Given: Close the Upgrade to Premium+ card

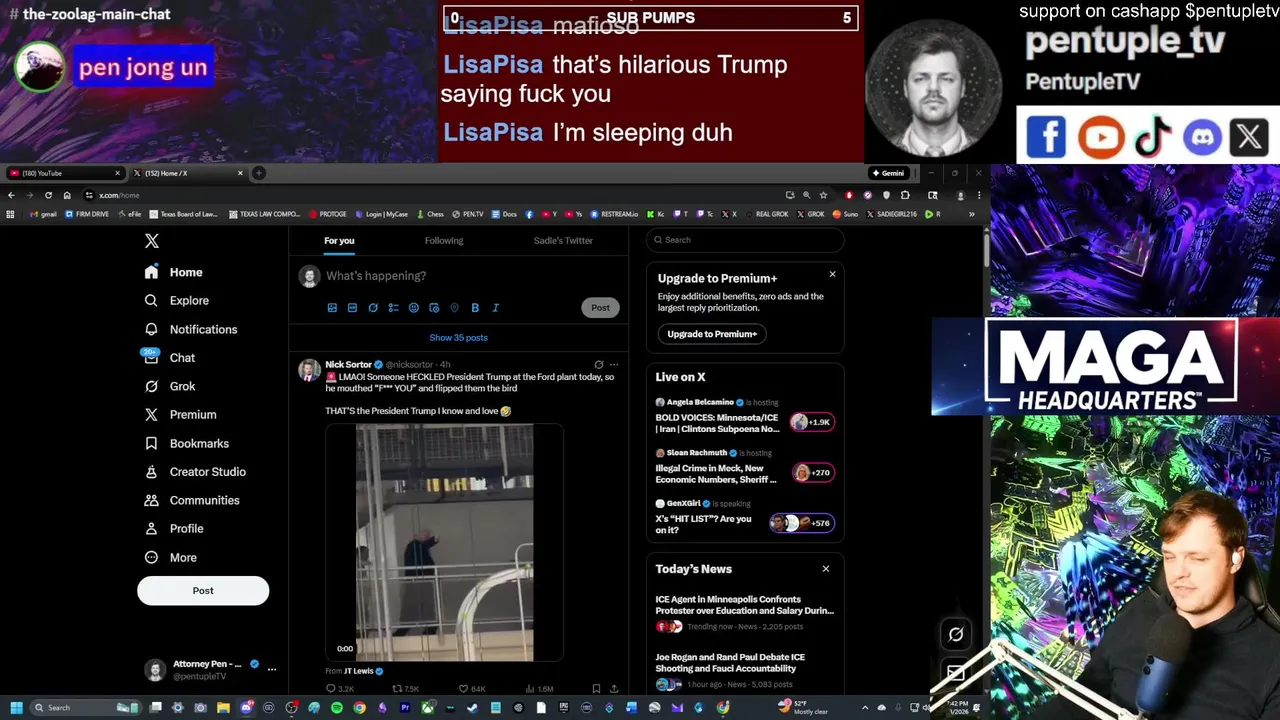Looking at the screenshot, I should [x=832, y=274].
